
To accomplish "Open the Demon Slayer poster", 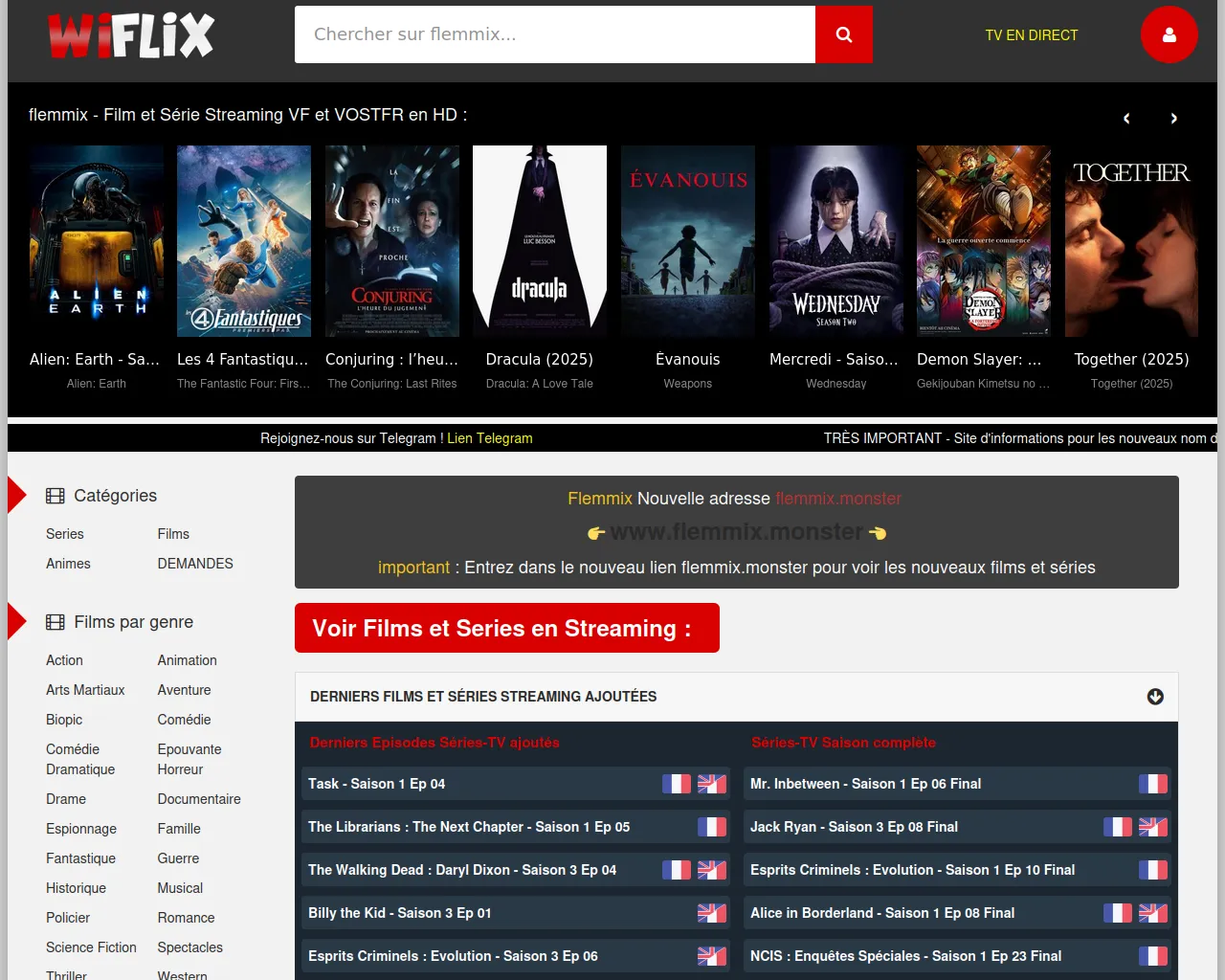I will (x=984, y=241).
